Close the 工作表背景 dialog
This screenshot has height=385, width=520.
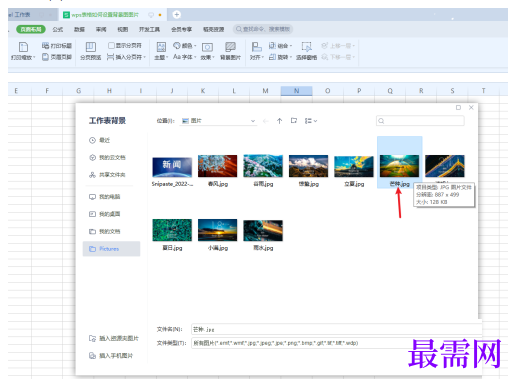[x=471, y=107]
